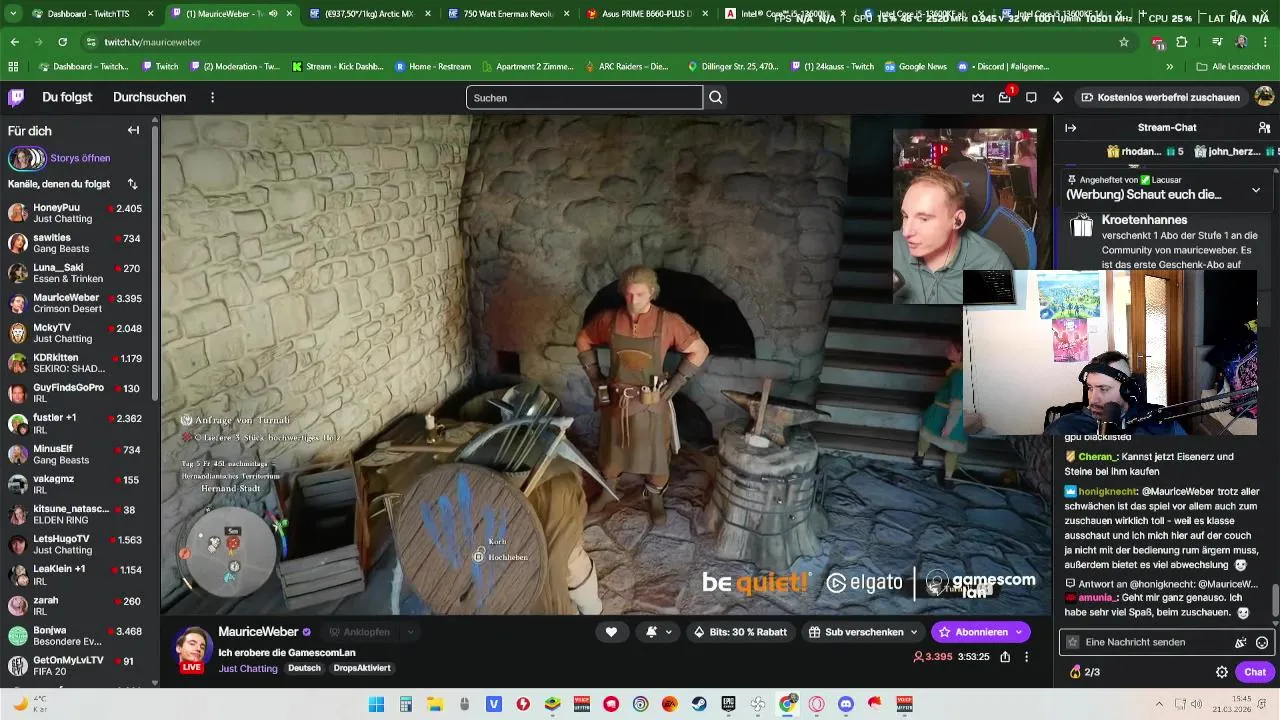Image resolution: width=1280 pixels, height=720 pixels.
Task: Open Steam from the taskbar
Action: pos(699,704)
